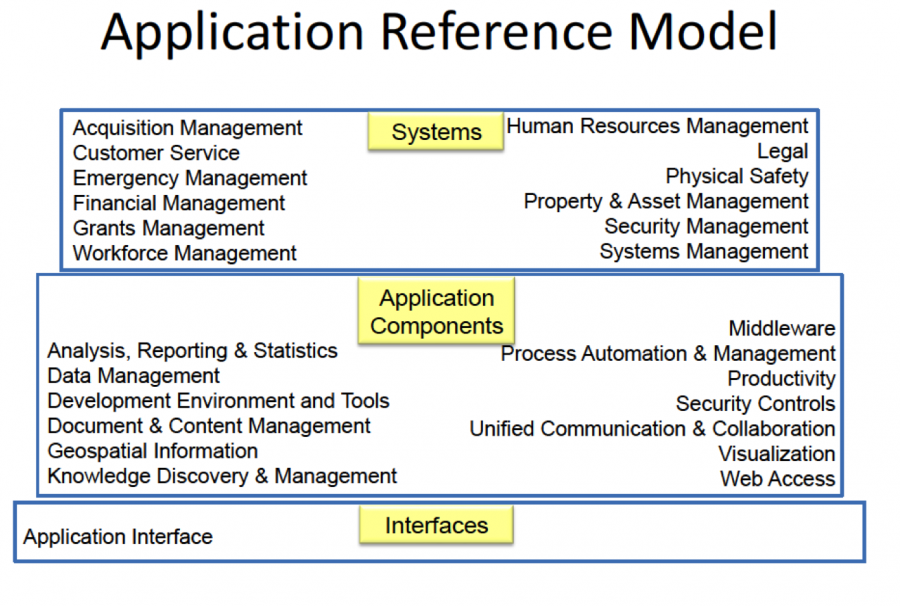The image size is (900, 606).
Task: Select Financial Management in the Systems section
Action: pos(178,202)
